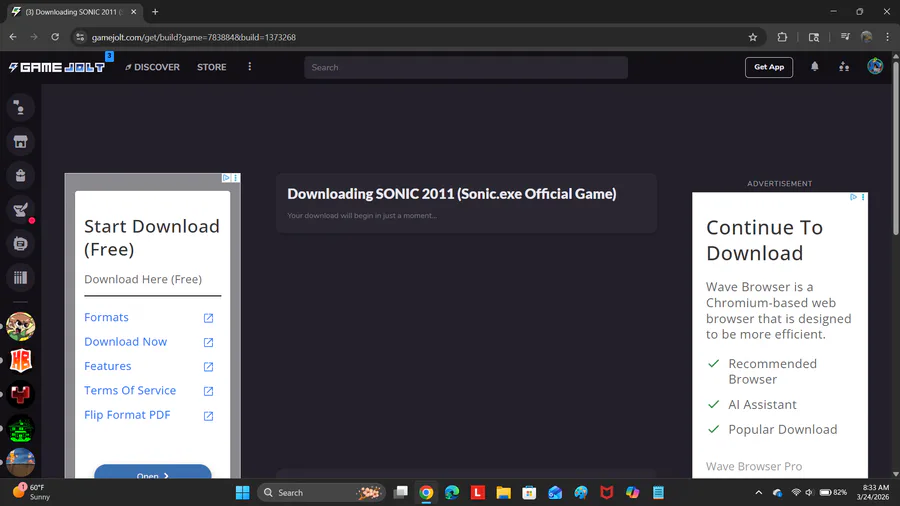Open the sidebar shop storefront icon

(20, 142)
